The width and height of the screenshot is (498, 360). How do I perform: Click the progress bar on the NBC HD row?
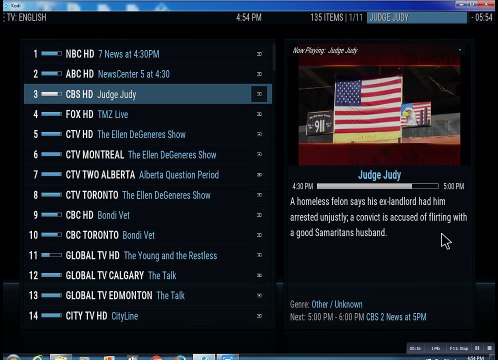click(x=51, y=54)
